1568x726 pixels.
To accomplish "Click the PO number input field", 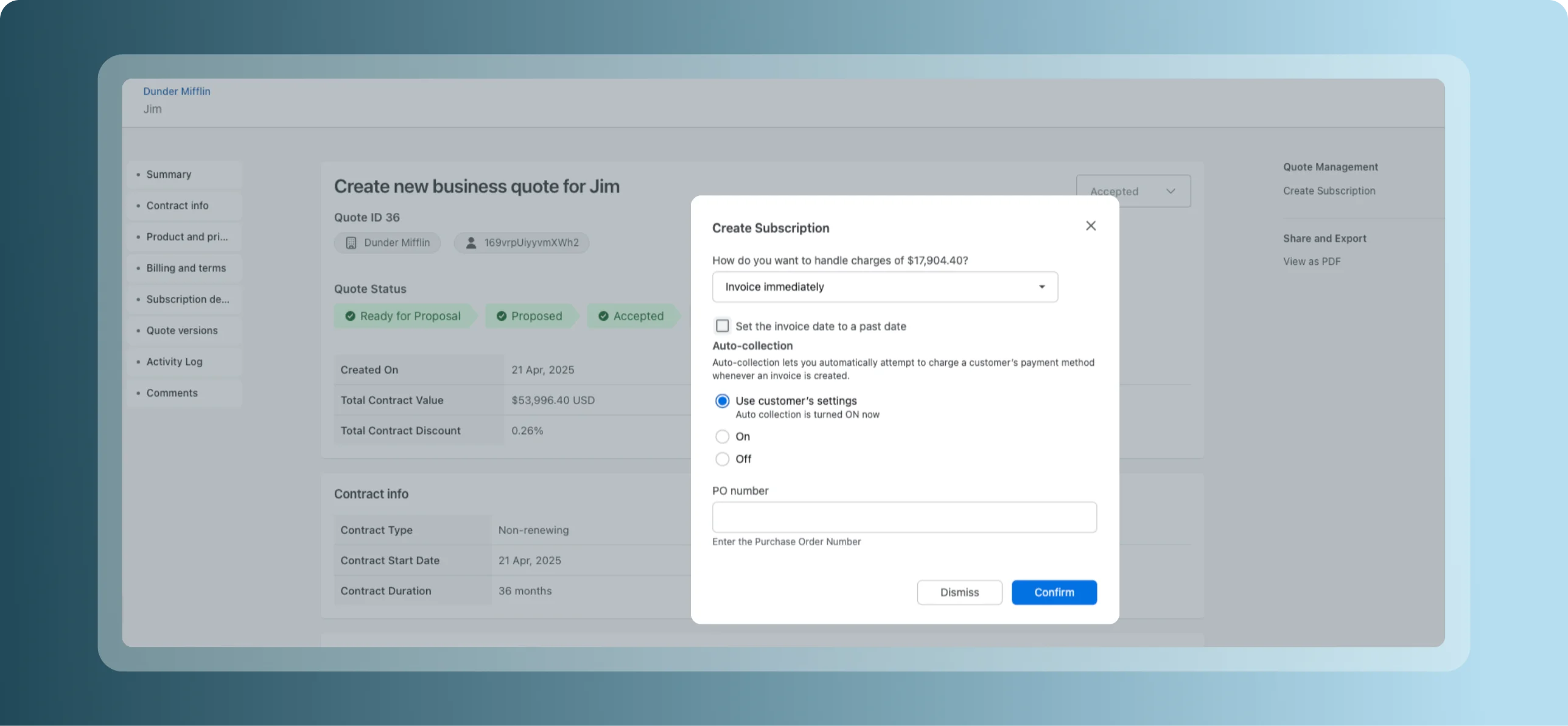I will pyautogui.click(x=904, y=517).
